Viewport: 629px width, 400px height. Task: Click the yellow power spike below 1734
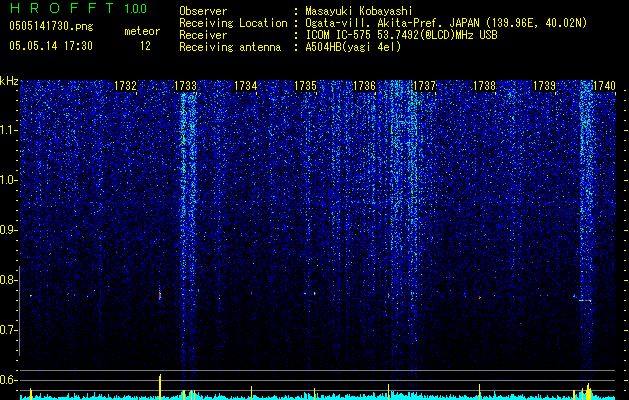pyautogui.click(x=252, y=392)
